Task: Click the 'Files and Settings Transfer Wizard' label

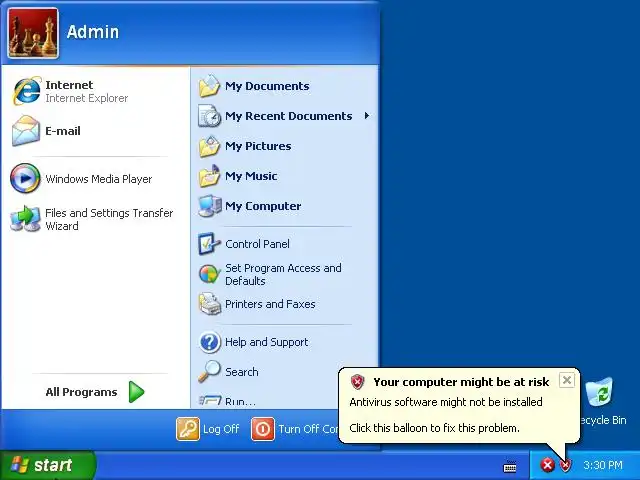Action: tap(109, 219)
